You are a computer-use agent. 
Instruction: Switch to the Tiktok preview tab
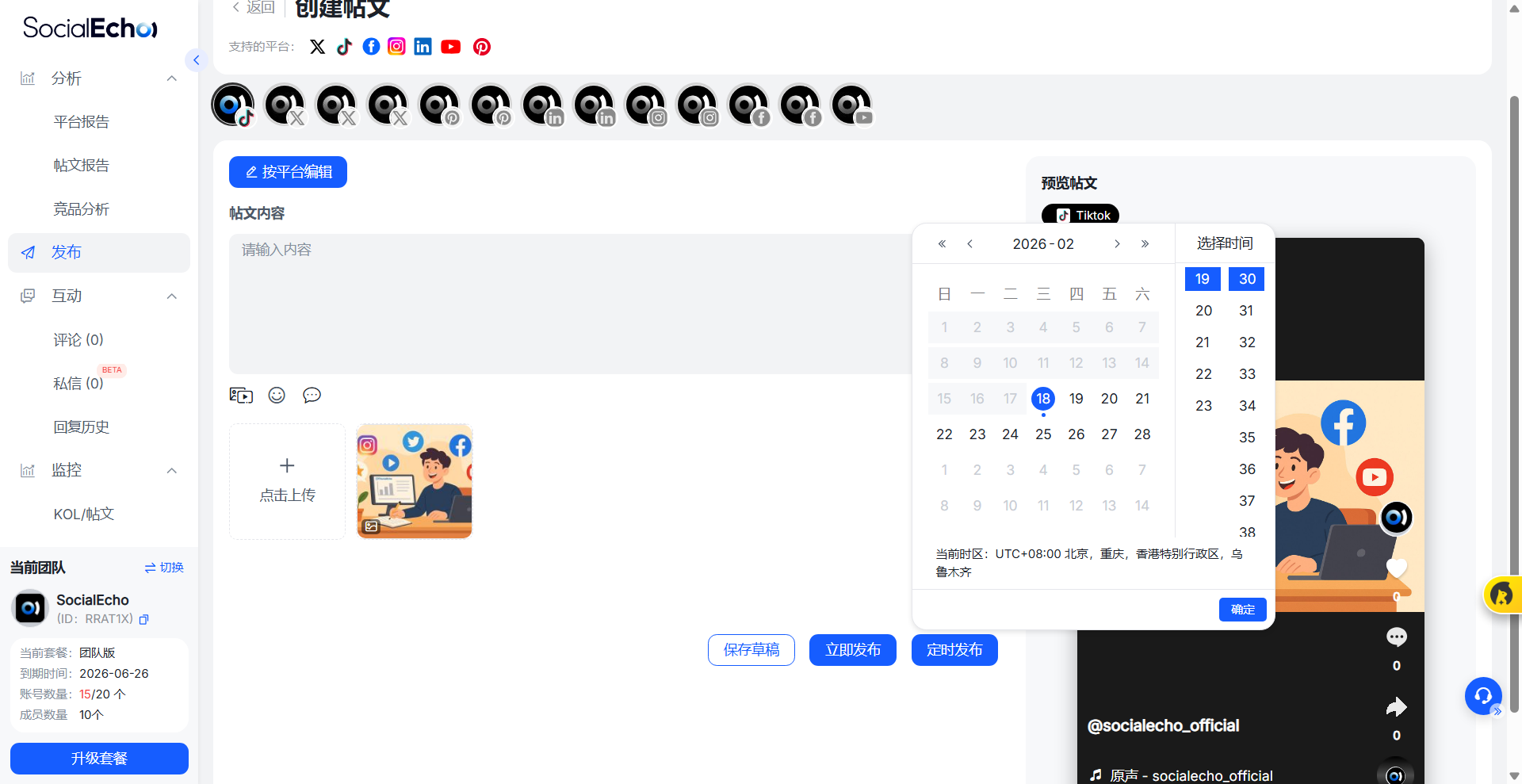click(1080, 215)
